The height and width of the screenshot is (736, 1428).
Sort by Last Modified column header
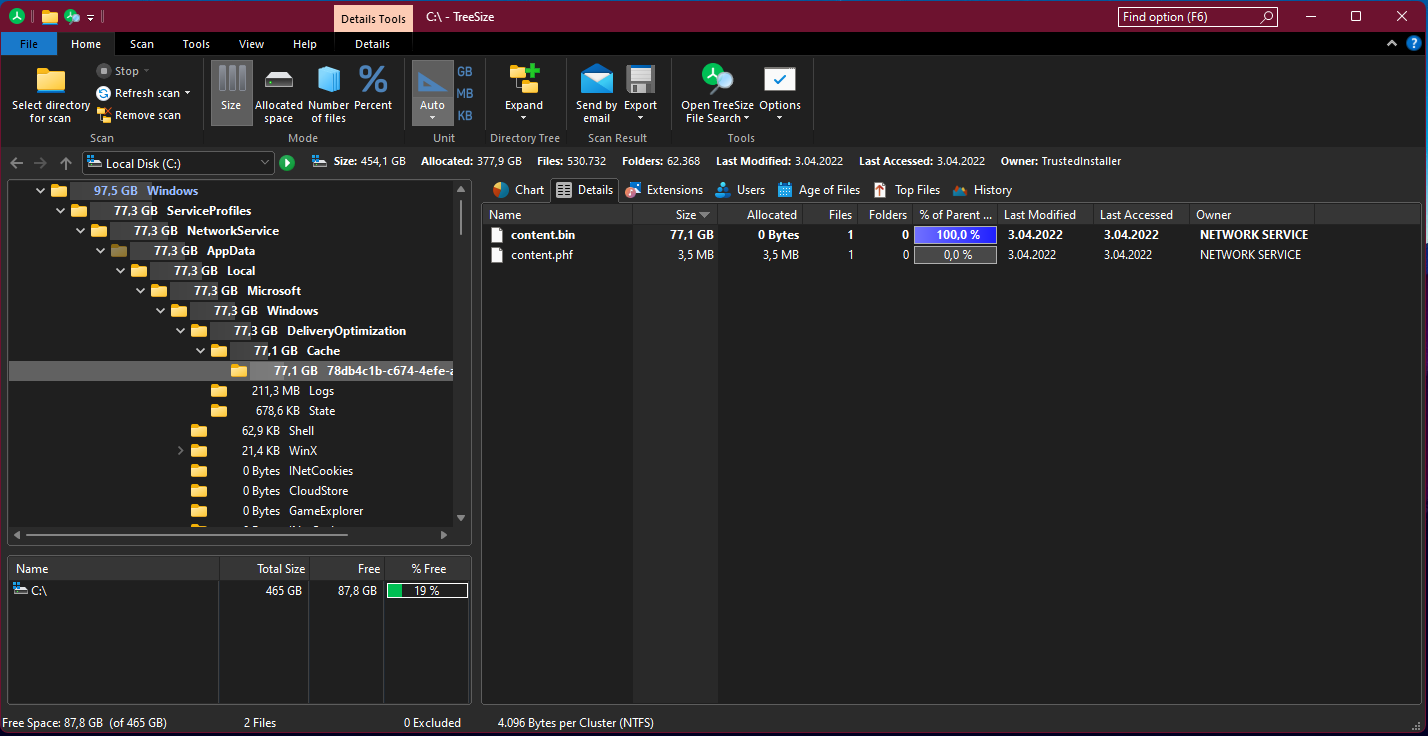(1045, 215)
